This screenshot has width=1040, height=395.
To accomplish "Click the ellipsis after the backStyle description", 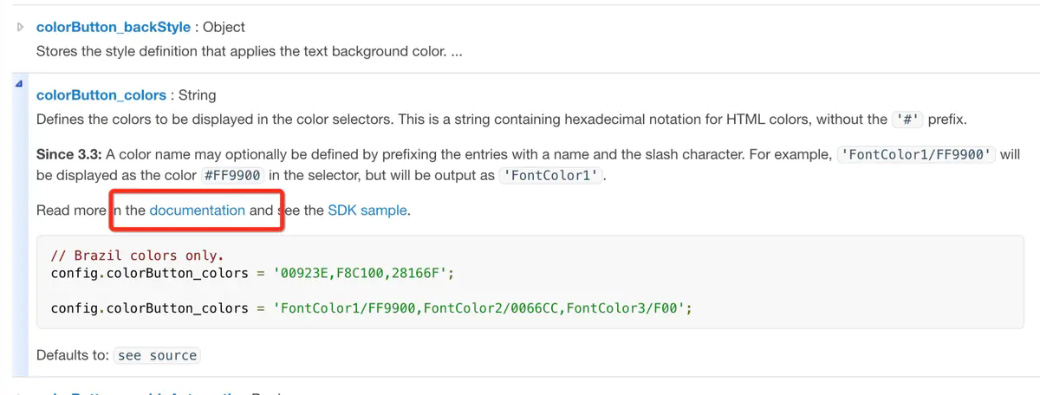I will point(456,51).
